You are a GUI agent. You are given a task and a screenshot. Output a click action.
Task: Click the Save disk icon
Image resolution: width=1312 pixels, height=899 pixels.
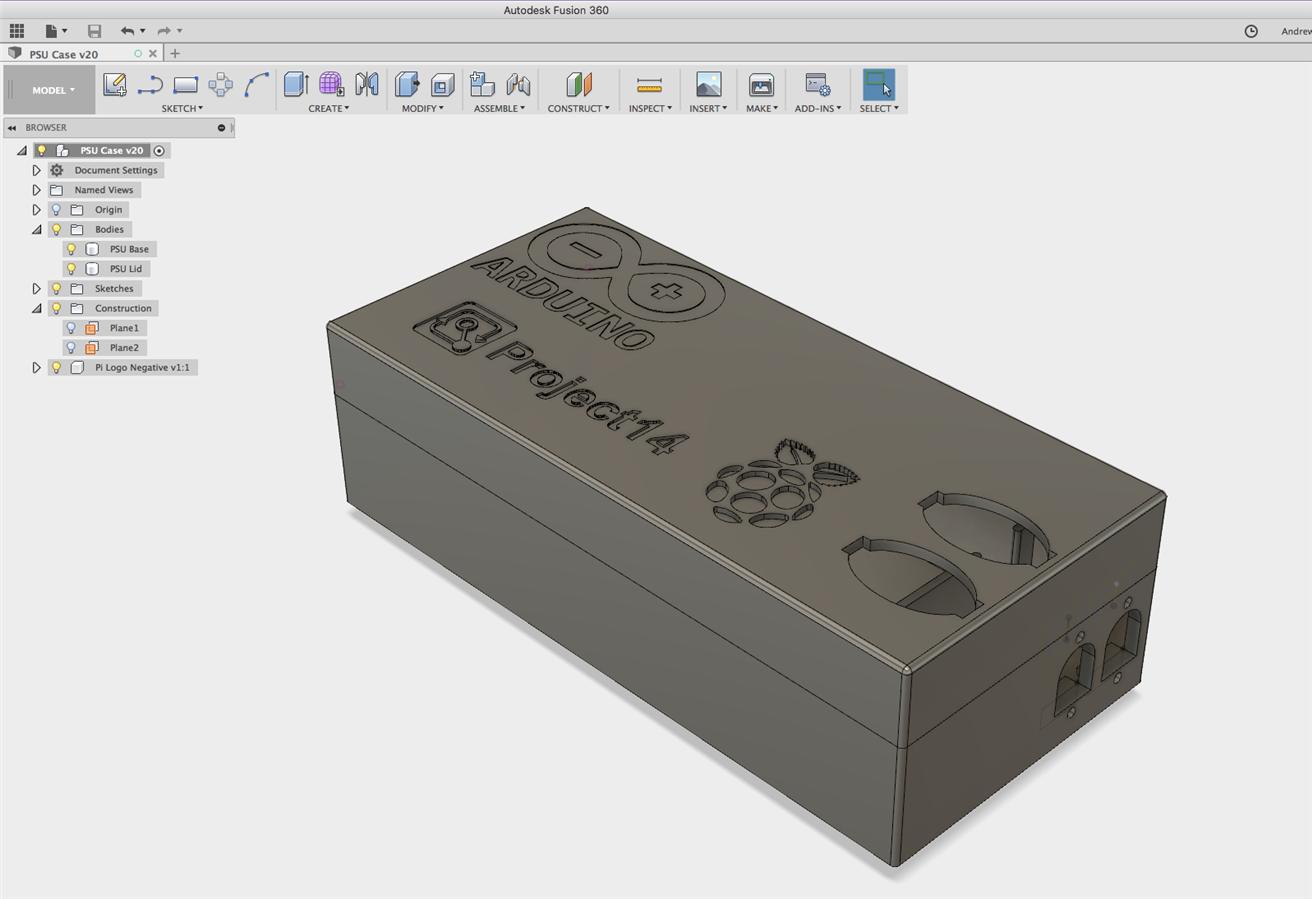(94, 31)
